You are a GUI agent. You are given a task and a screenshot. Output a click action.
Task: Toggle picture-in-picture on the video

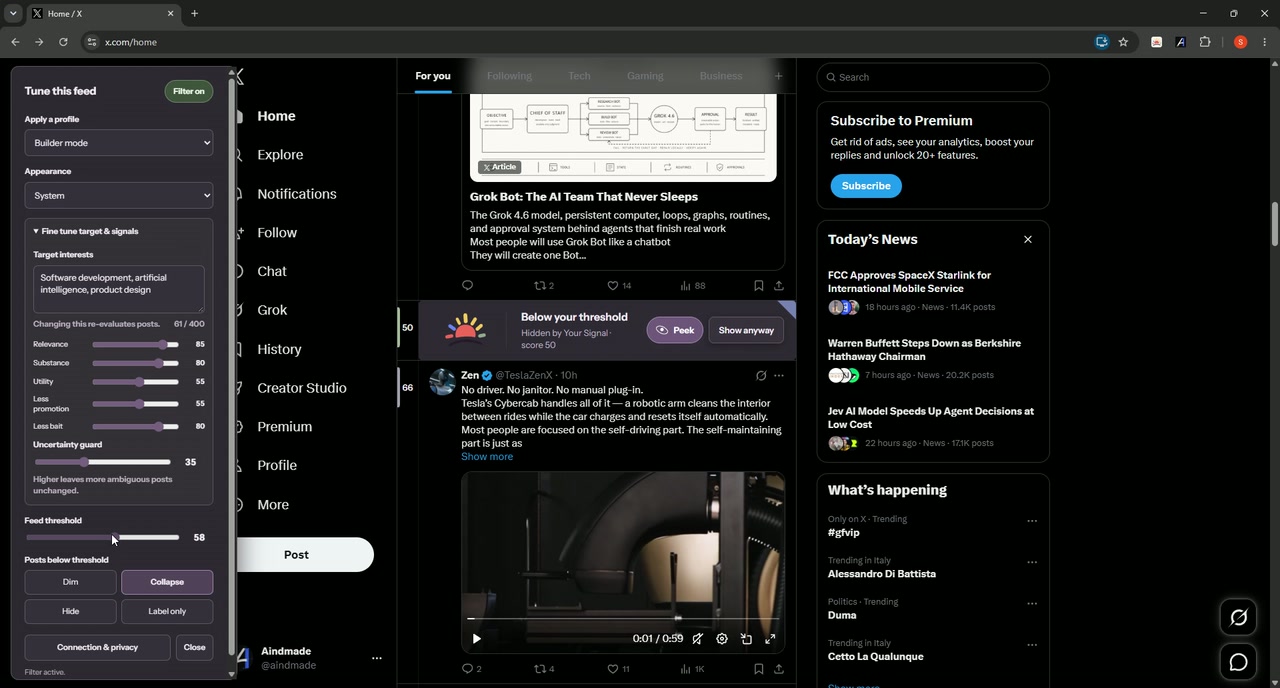746,639
